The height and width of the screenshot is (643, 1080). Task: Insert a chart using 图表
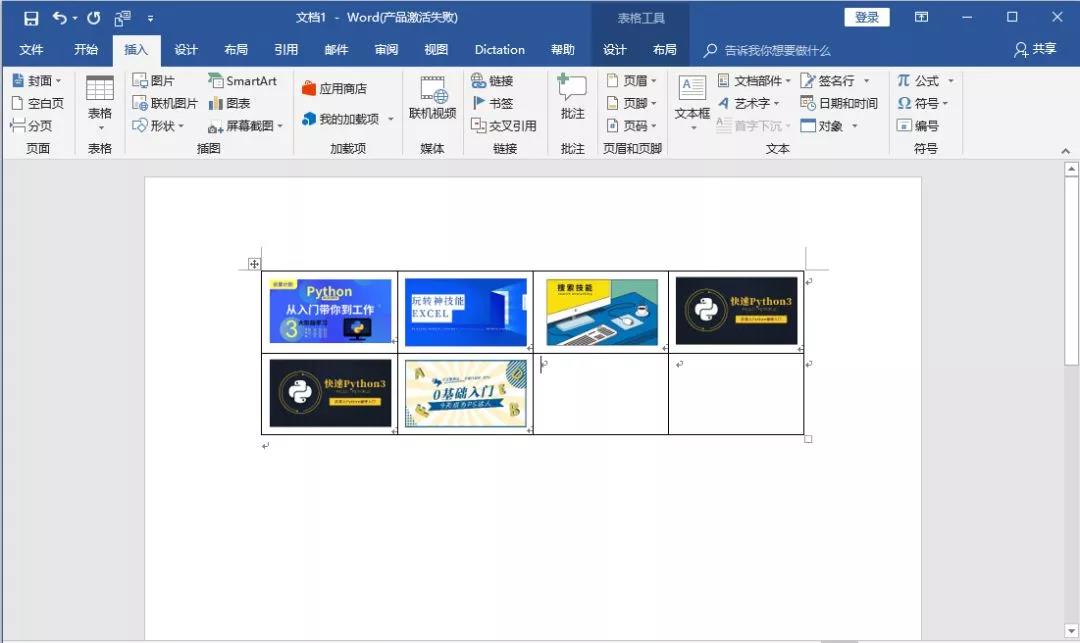[229, 103]
